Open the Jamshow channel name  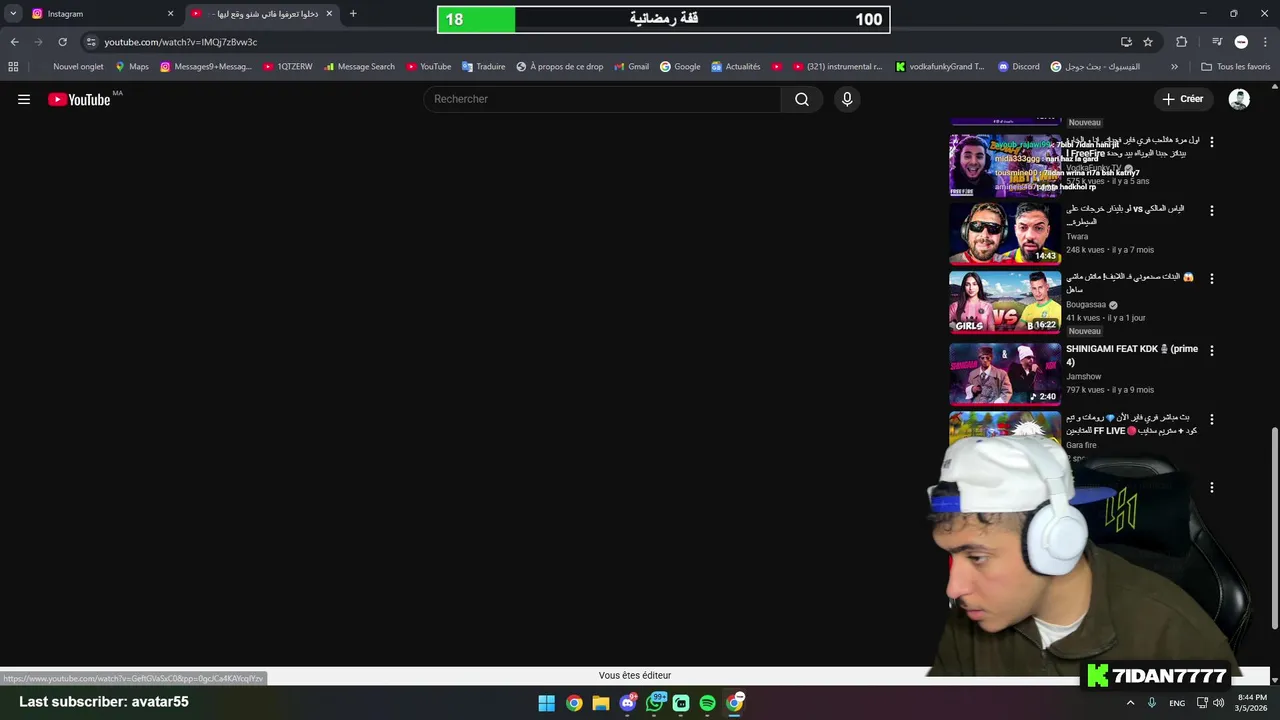[1083, 377]
